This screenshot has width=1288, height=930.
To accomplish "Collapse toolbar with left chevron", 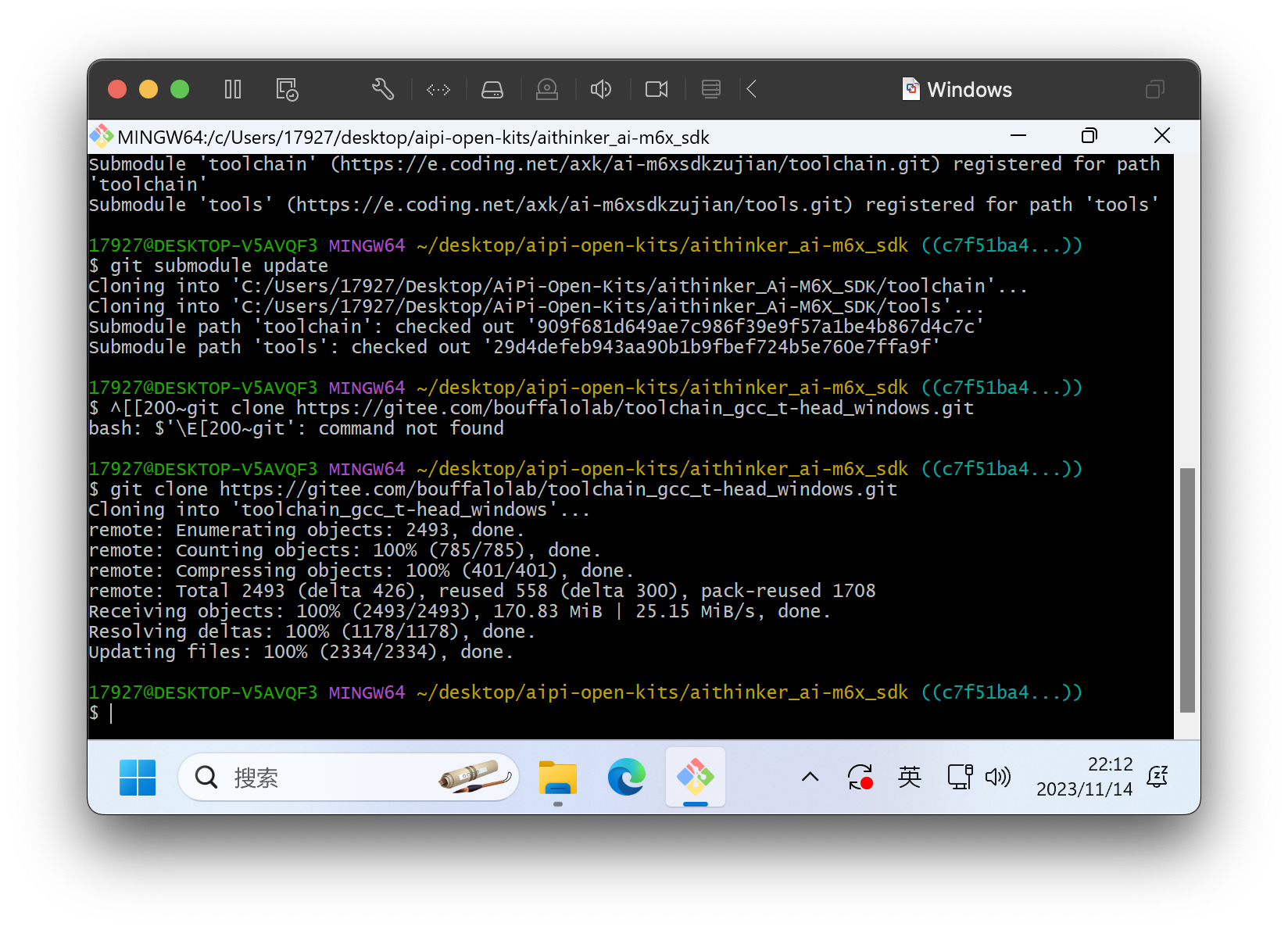I will pos(752,89).
